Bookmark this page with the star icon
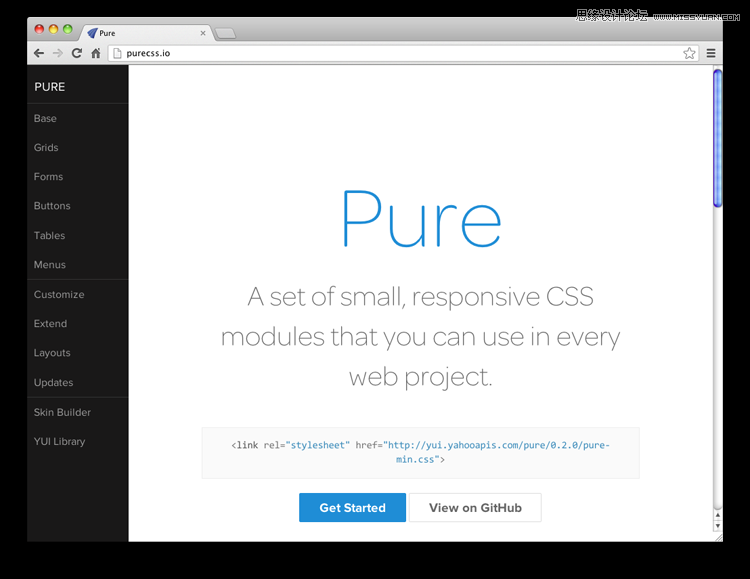Screen dimensions: 750x579 coord(689,53)
